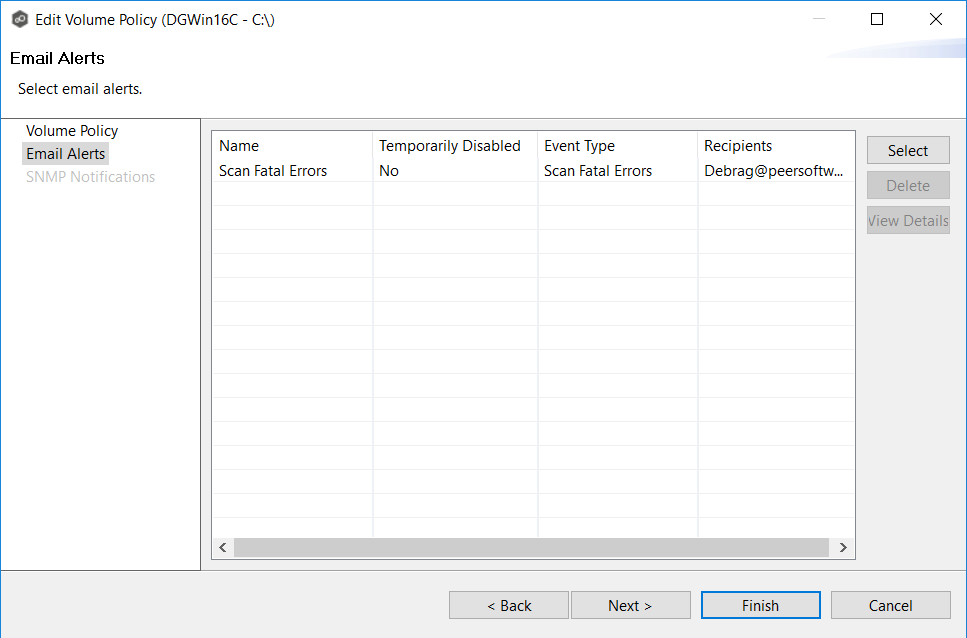Click the Delete button
The width and height of the screenshot is (967, 638).
[907, 186]
